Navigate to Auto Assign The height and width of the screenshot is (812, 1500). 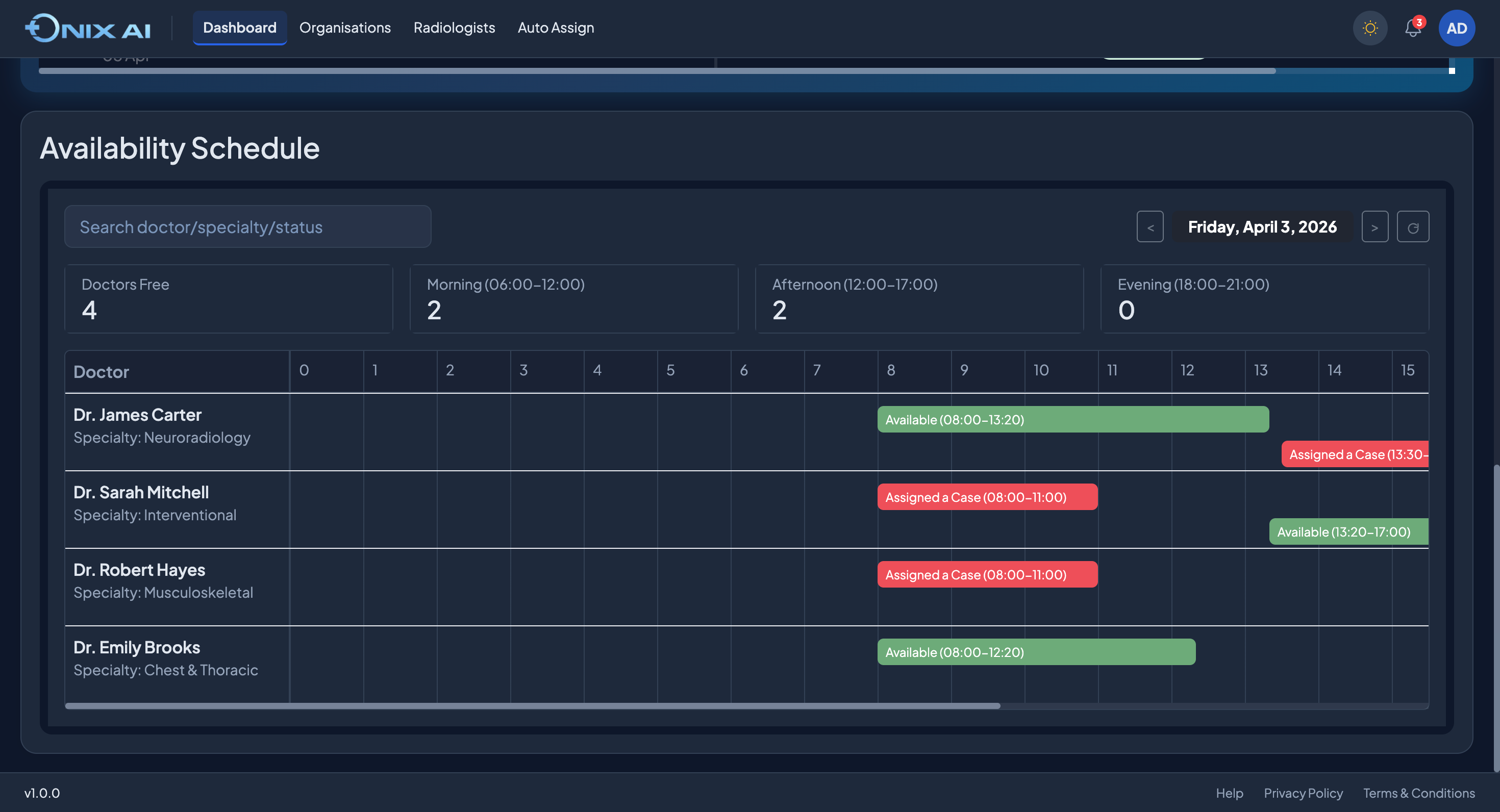click(556, 28)
